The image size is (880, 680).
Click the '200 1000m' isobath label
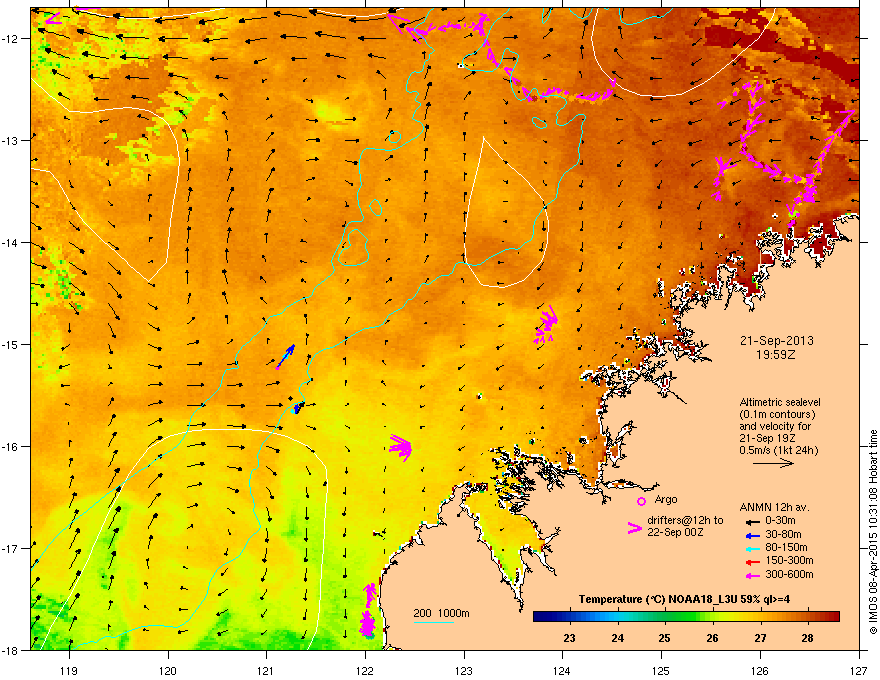tap(441, 613)
